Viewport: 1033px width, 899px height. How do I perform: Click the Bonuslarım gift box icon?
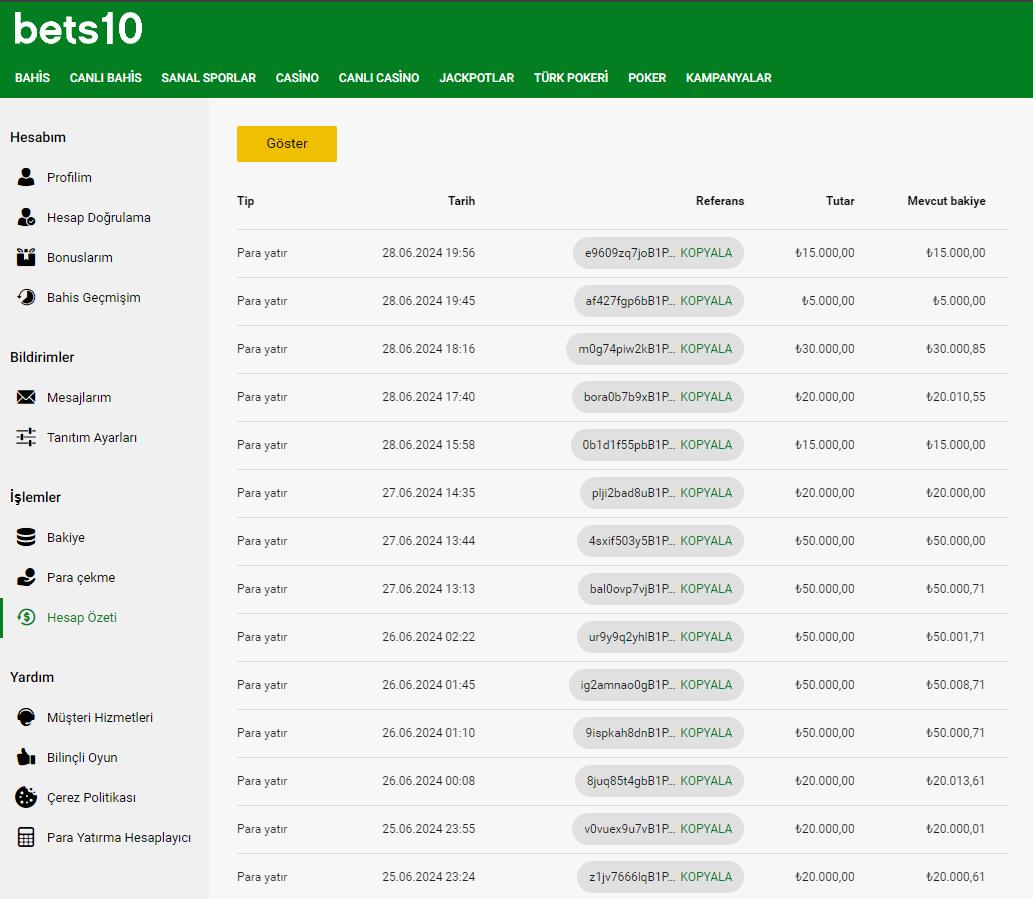click(26, 258)
